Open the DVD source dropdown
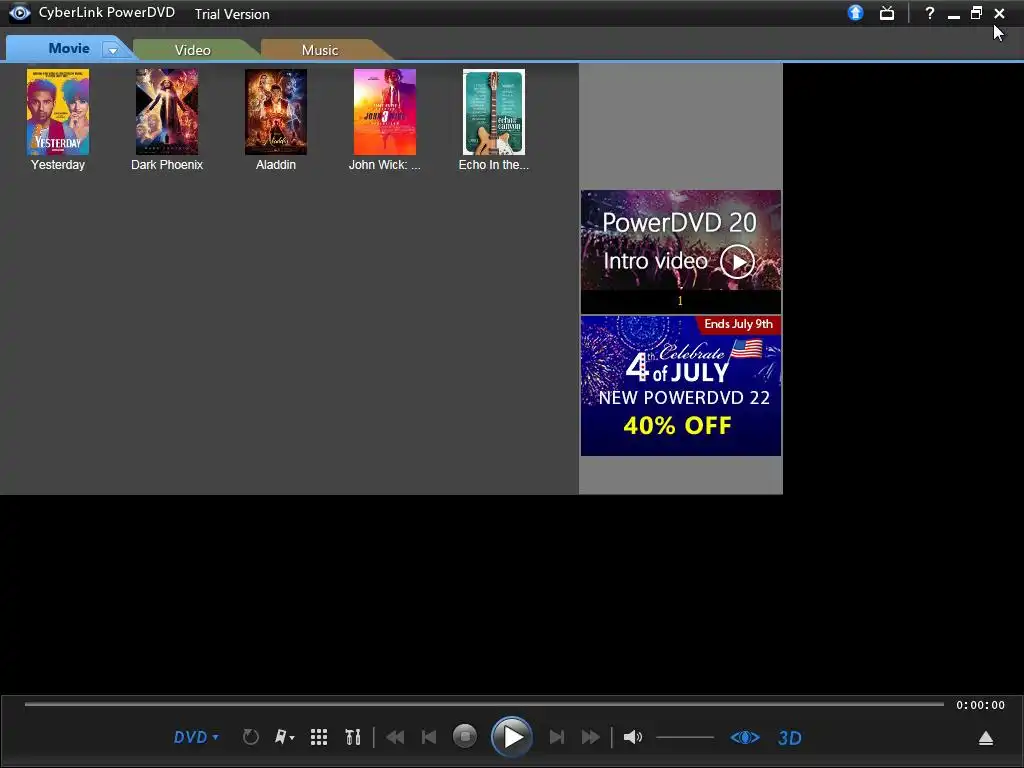Image resolution: width=1024 pixels, height=768 pixels. (196, 737)
